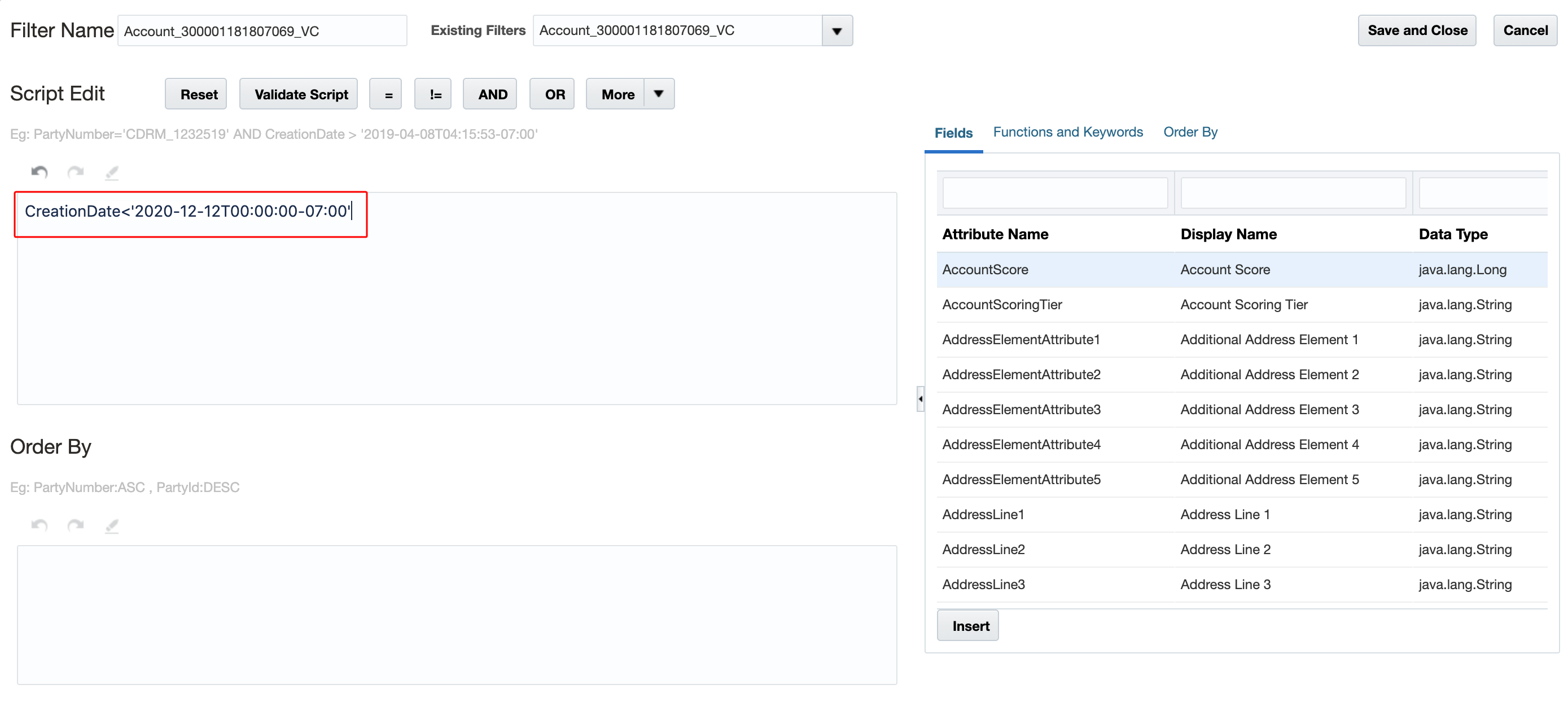Open Existing Filters dropdown arrow
The image size is (1568, 711).
836,31
